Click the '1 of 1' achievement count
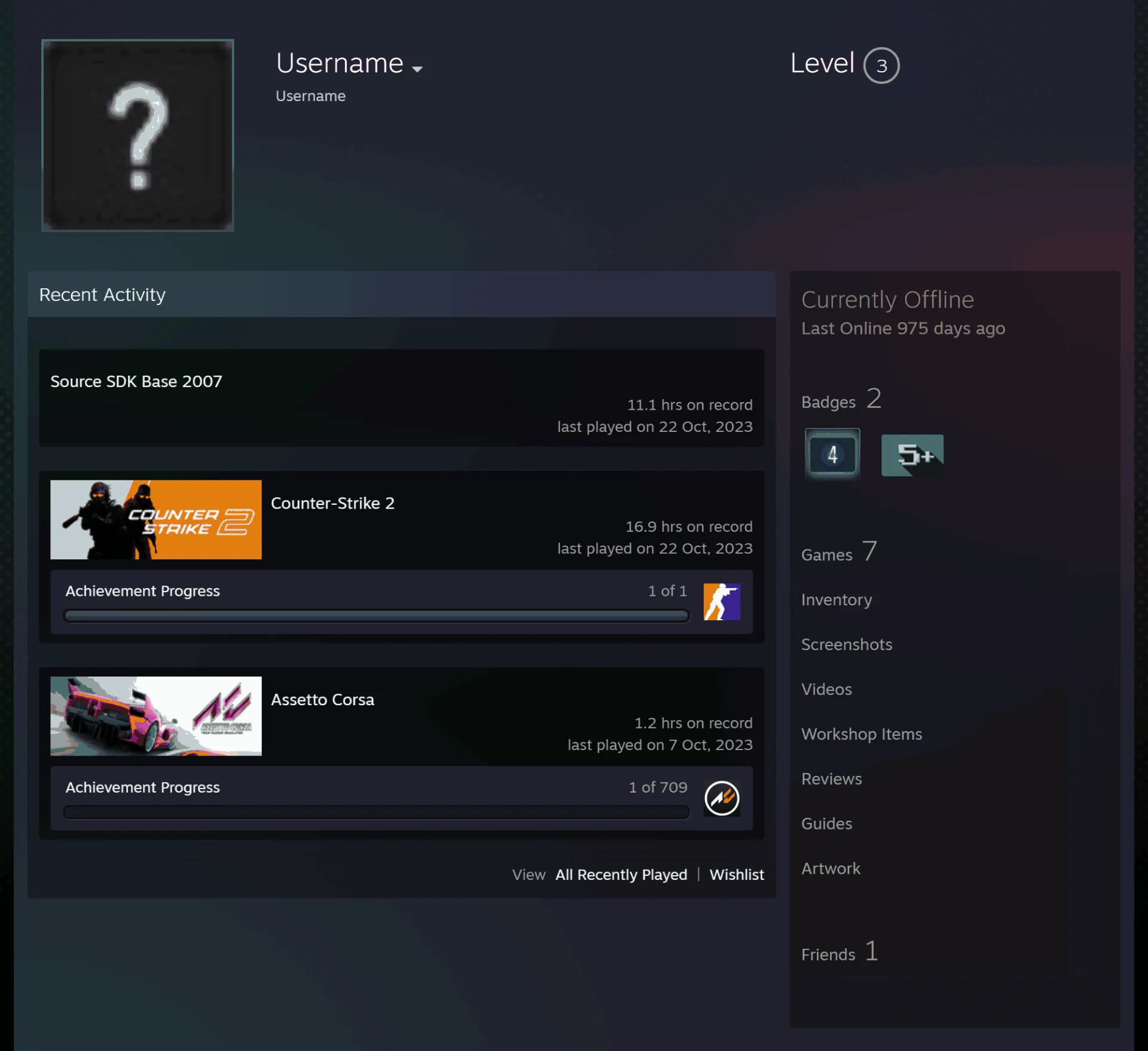 [x=667, y=591]
